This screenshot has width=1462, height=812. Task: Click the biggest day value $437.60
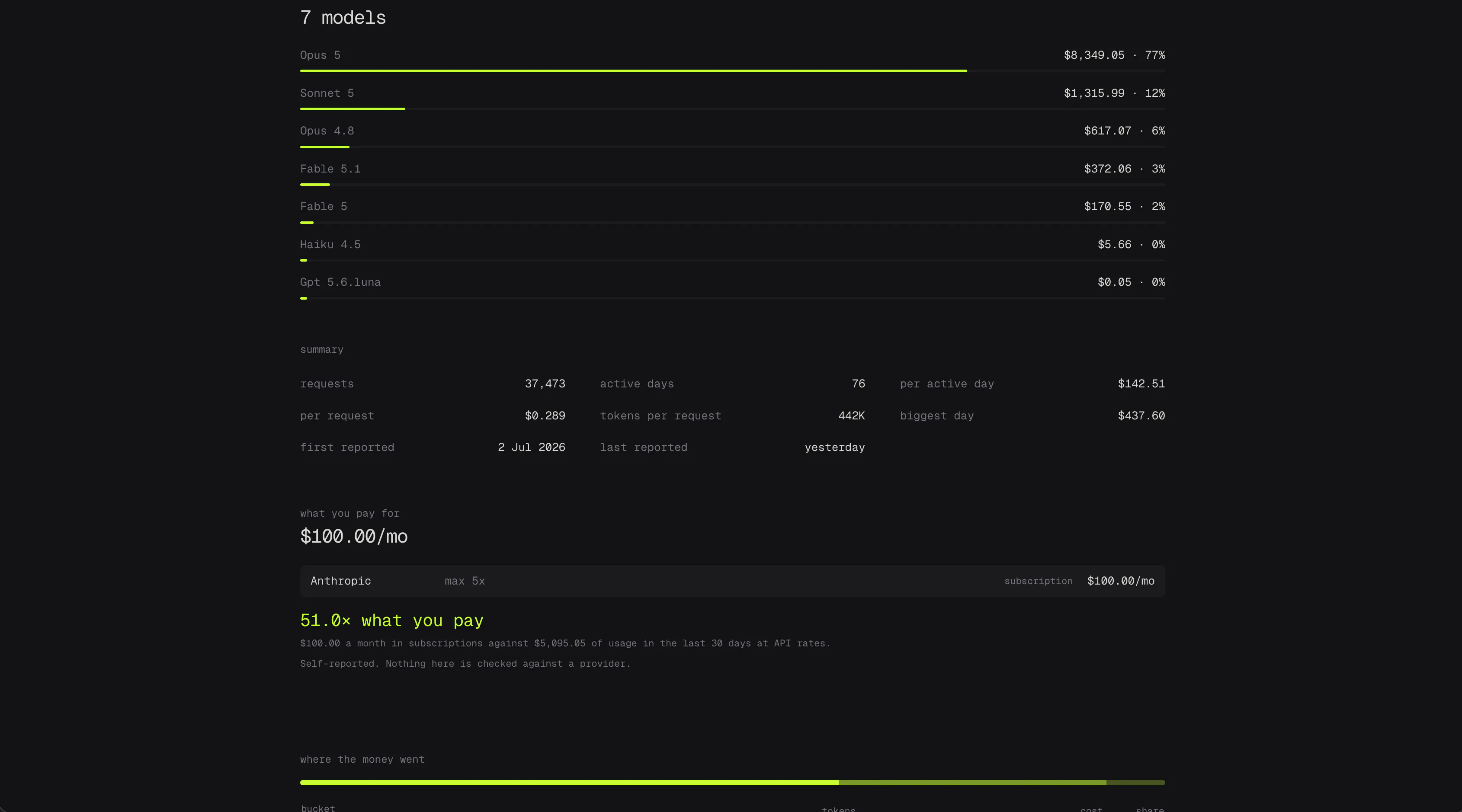pyautogui.click(x=1141, y=416)
